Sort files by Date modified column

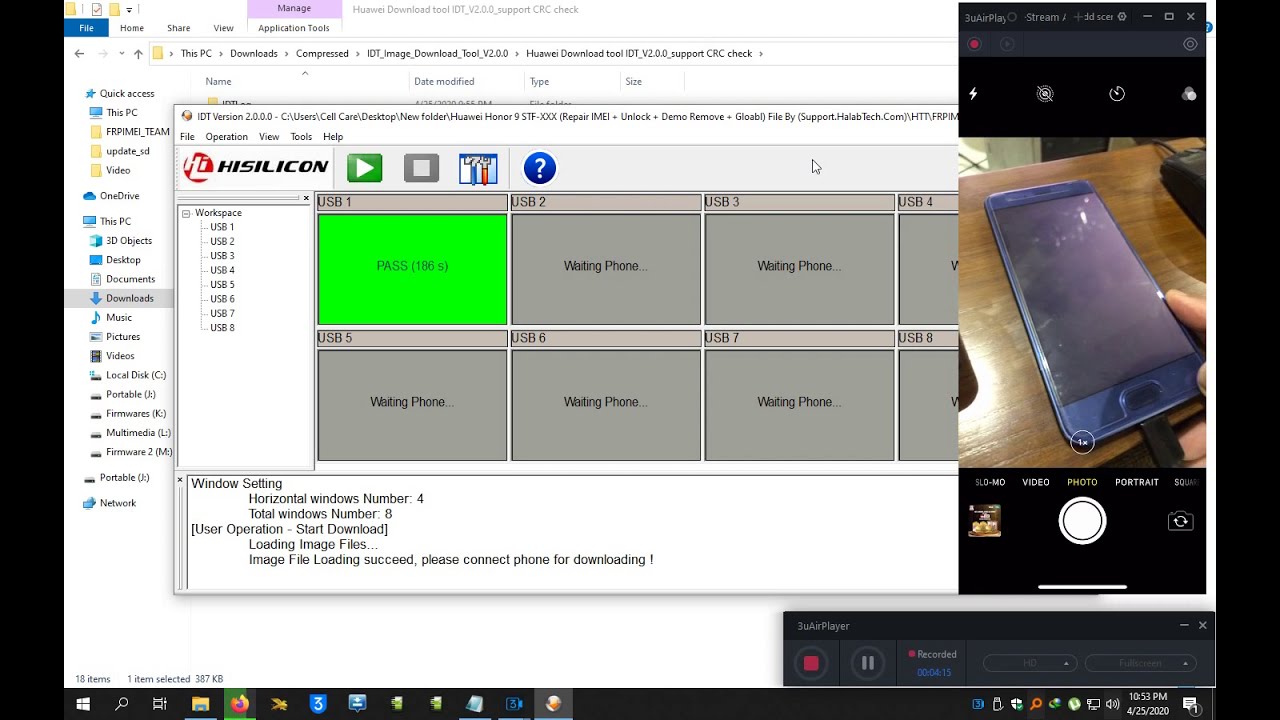click(x=444, y=82)
